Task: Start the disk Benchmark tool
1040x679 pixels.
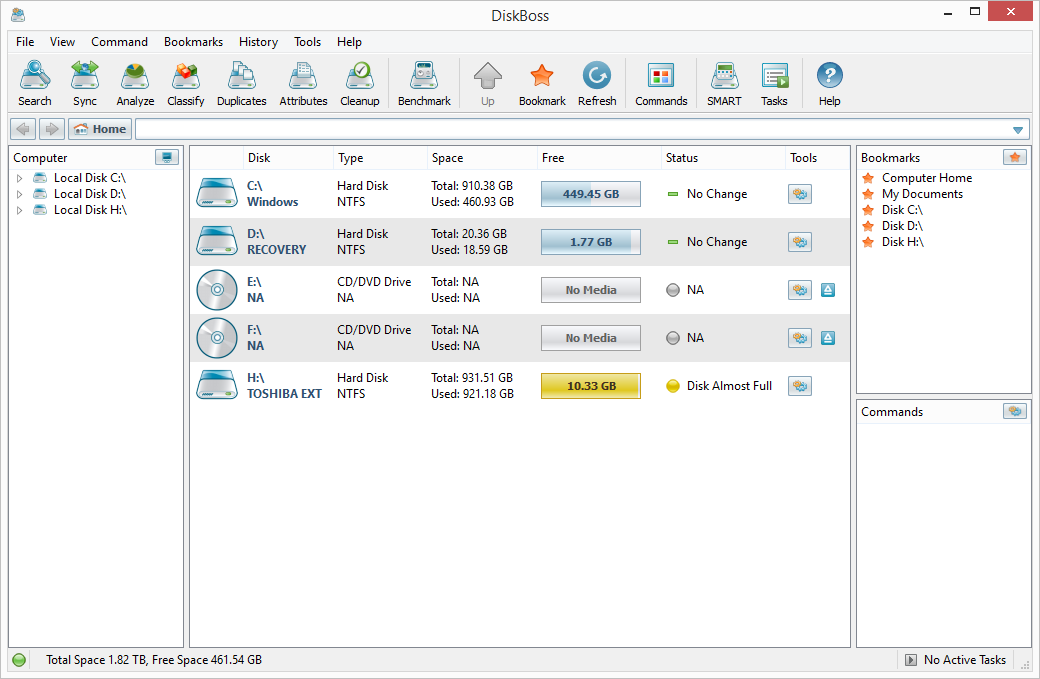Action: (424, 84)
